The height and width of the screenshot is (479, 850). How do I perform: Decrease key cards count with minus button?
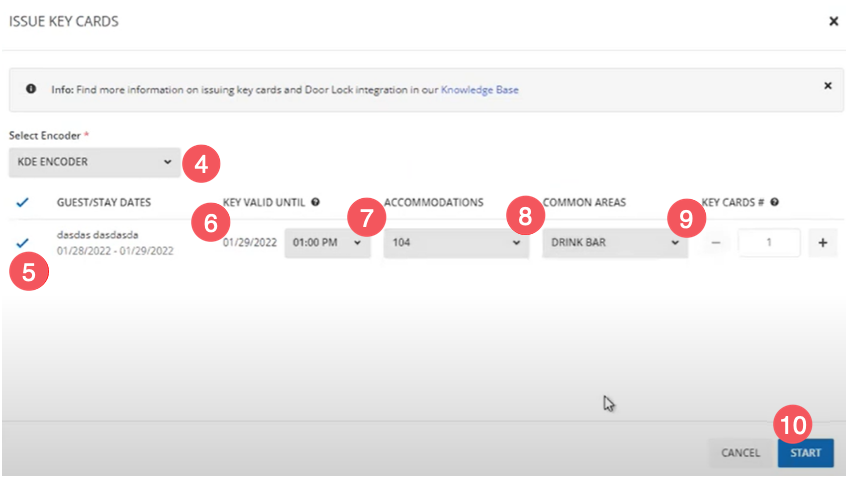pyautogui.click(x=715, y=243)
